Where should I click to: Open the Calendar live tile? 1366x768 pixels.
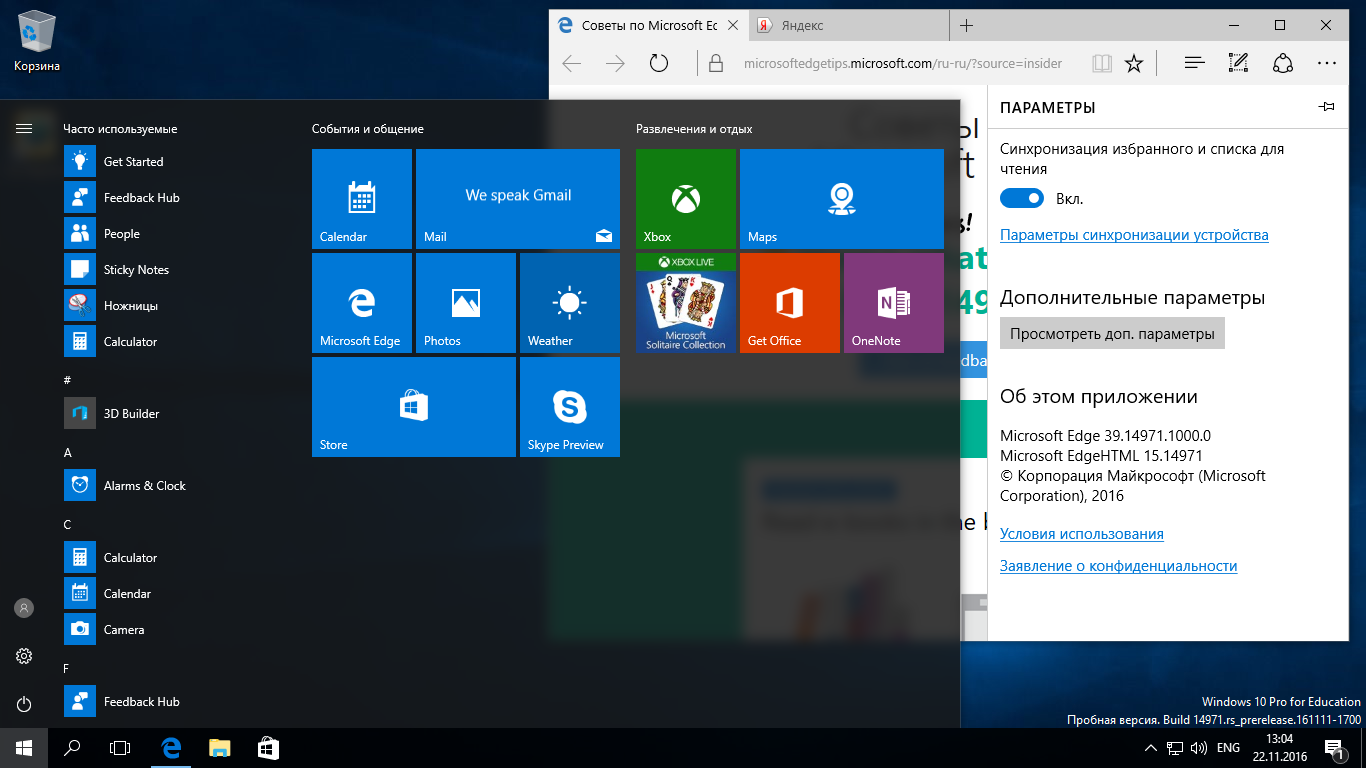tap(362, 199)
